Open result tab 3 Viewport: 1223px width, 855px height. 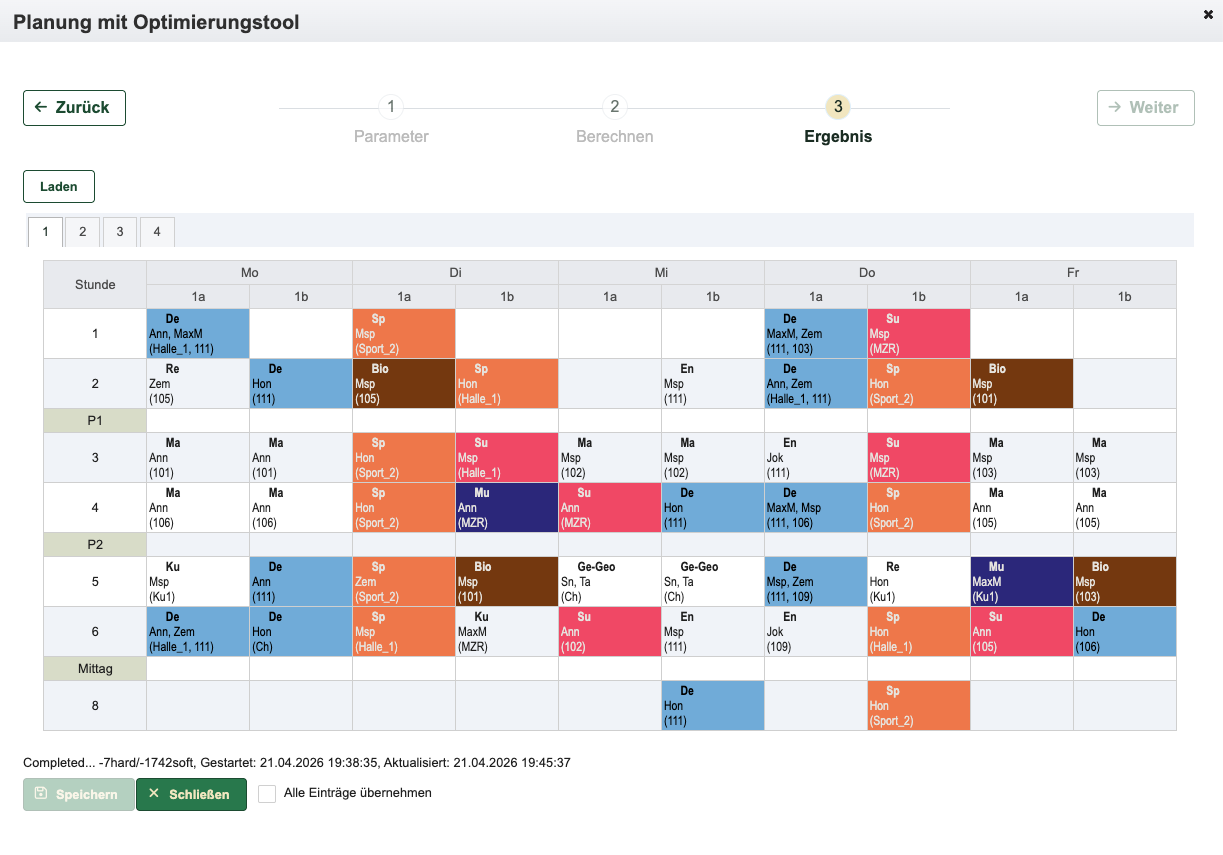click(x=119, y=232)
